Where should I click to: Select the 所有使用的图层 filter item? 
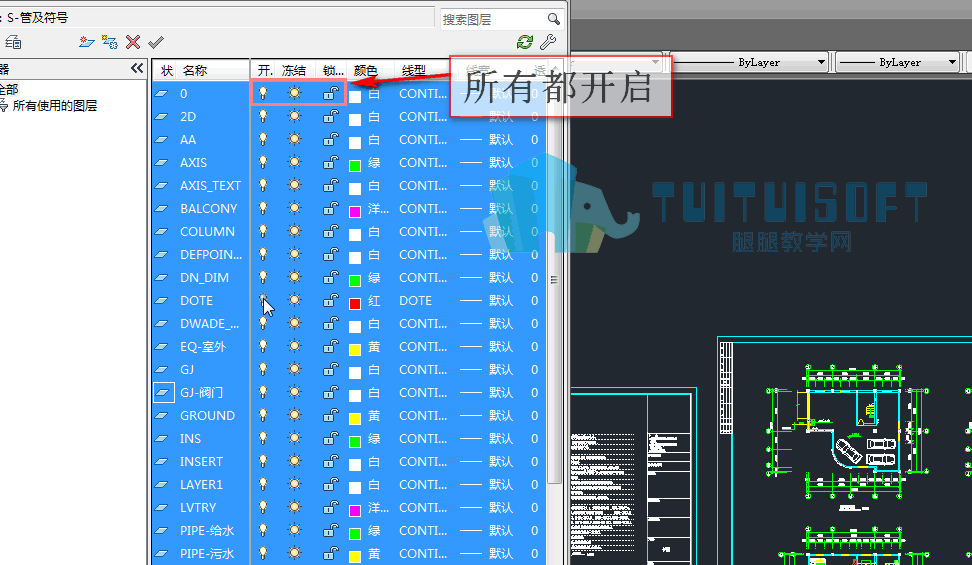coord(55,105)
